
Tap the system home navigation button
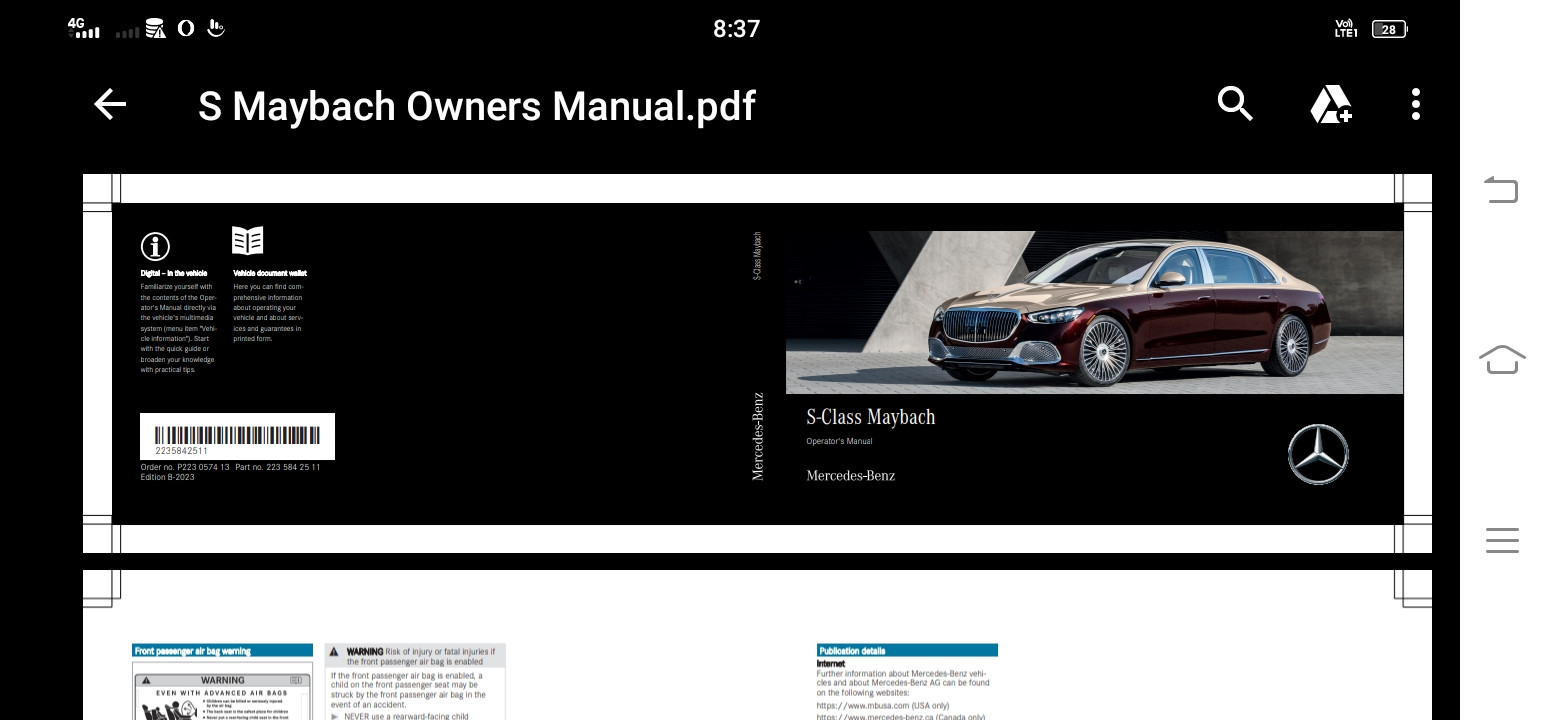1501,359
